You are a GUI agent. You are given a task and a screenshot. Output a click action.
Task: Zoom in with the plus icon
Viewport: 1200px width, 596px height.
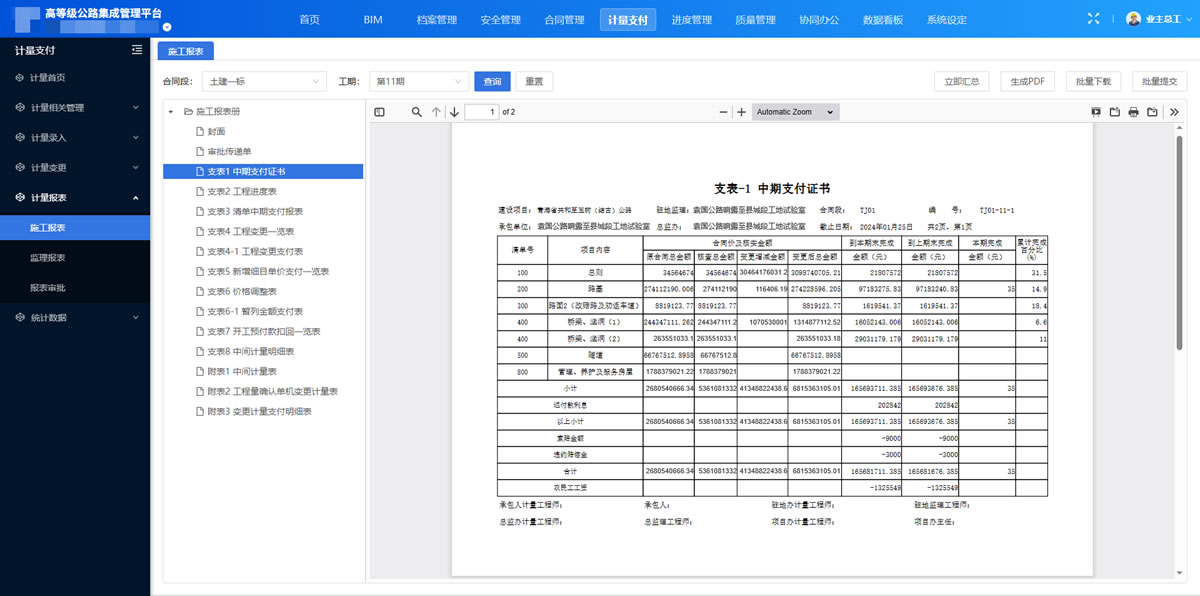[741, 112]
